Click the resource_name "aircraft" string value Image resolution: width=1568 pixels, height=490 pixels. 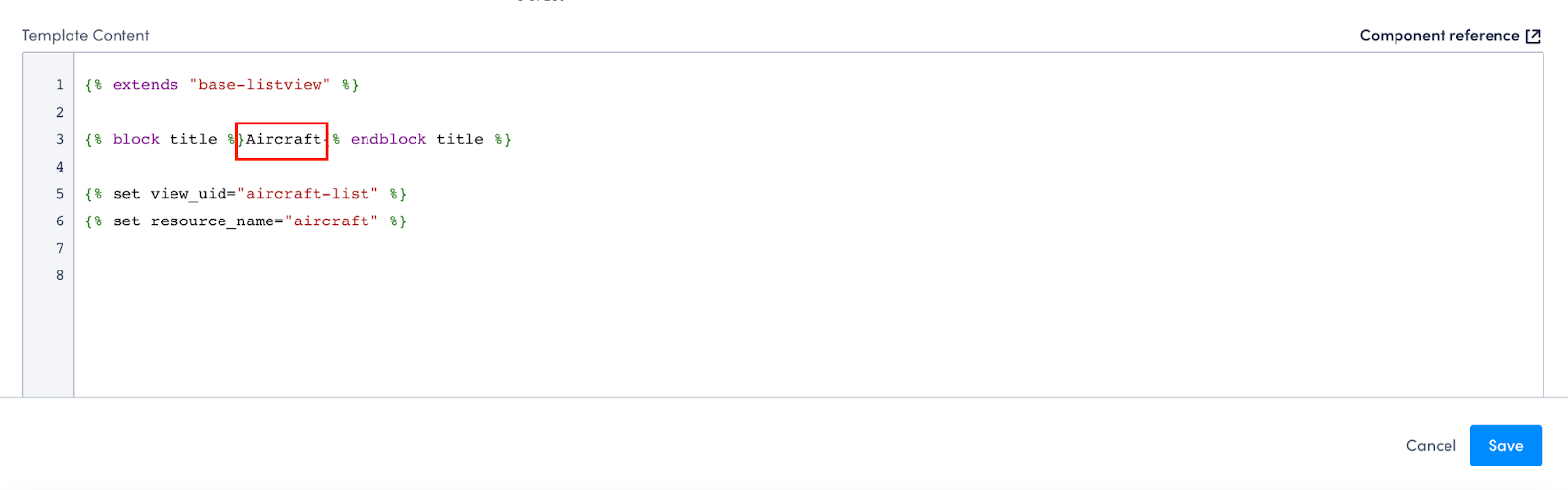331,221
